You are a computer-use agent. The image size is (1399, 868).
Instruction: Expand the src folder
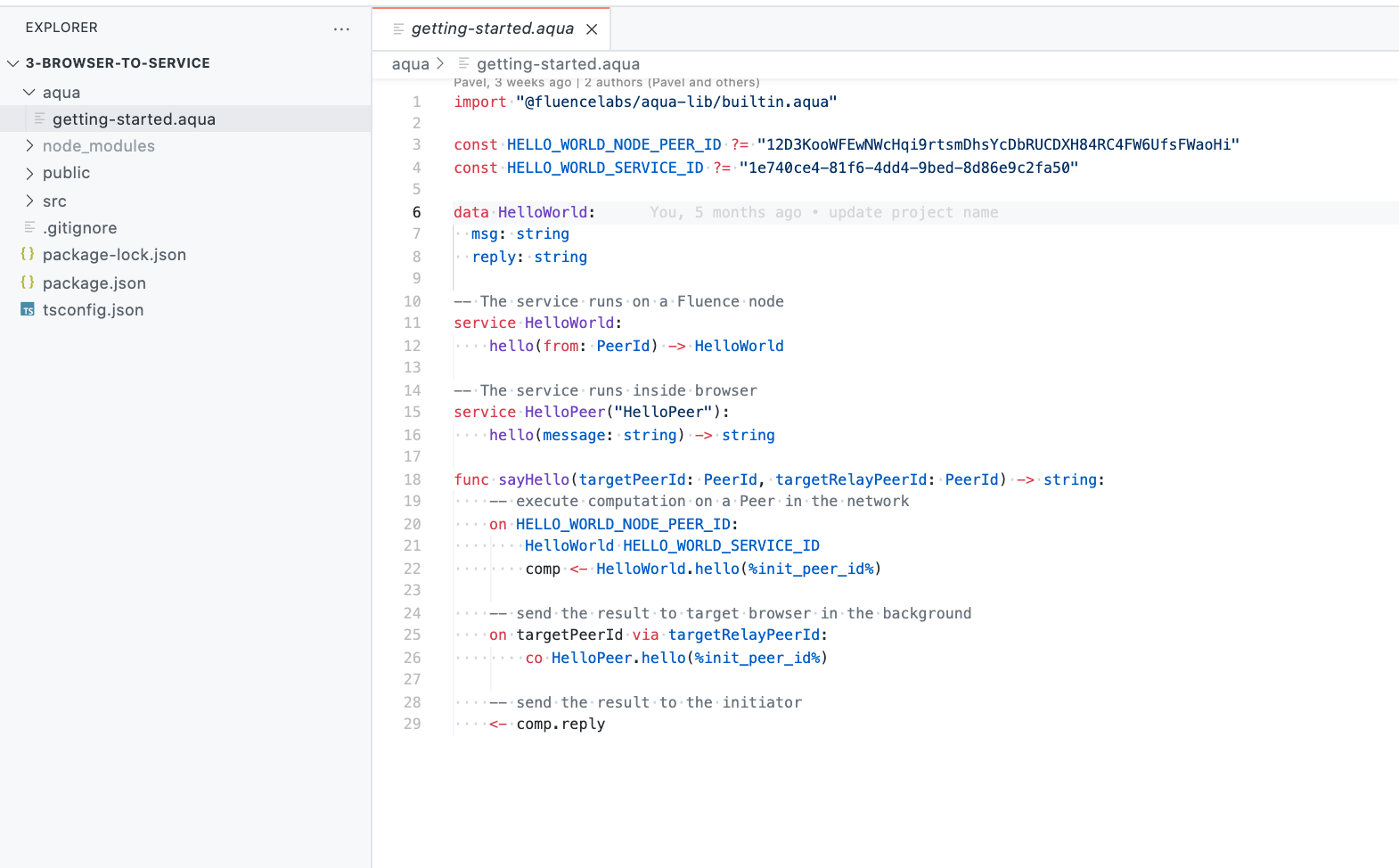click(x=29, y=201)
